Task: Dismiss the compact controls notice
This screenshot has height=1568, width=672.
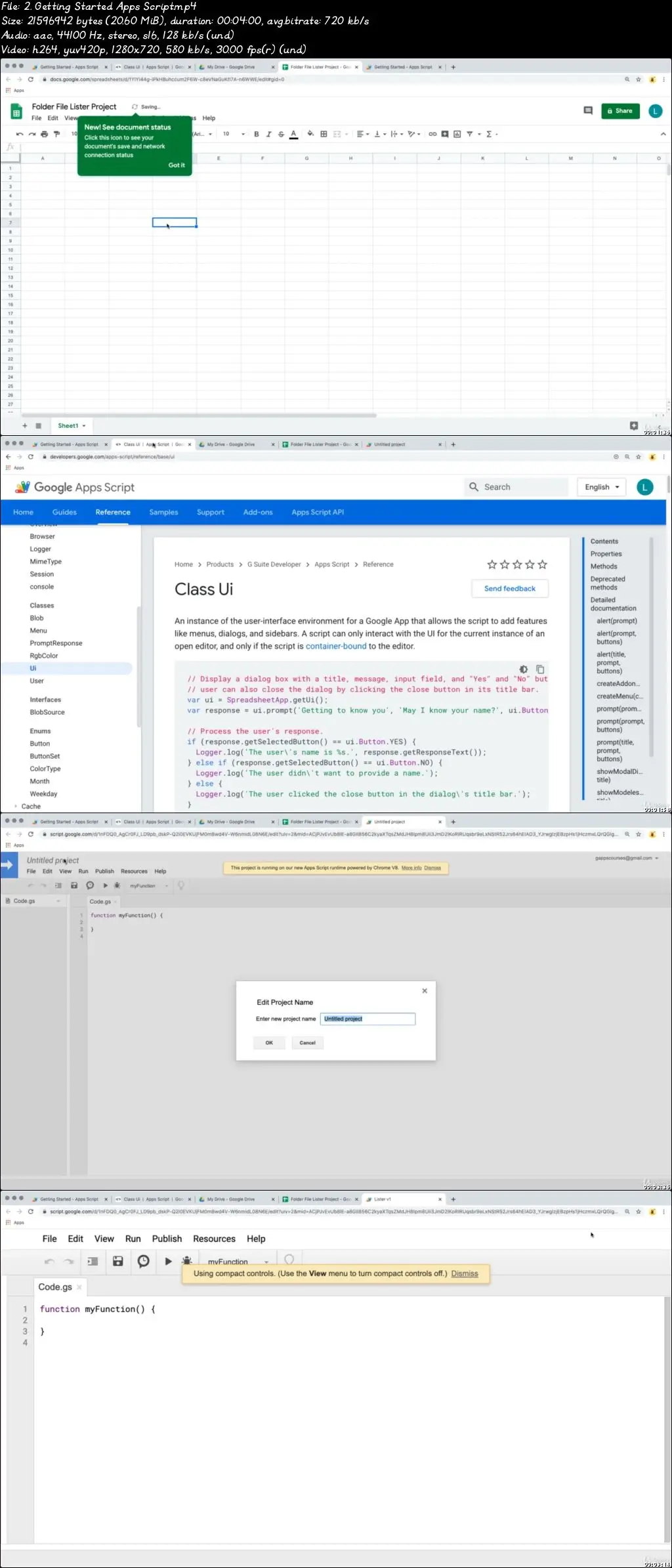Action: (x=465, y=1273)
